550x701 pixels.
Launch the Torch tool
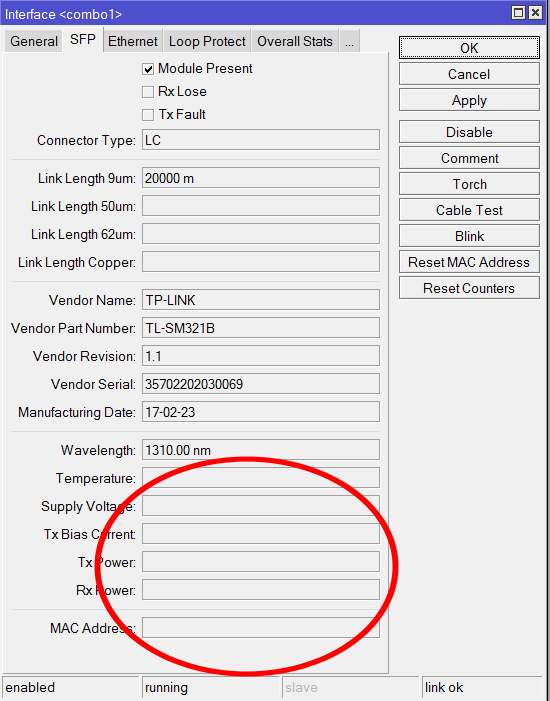click(x=469, y=184)
